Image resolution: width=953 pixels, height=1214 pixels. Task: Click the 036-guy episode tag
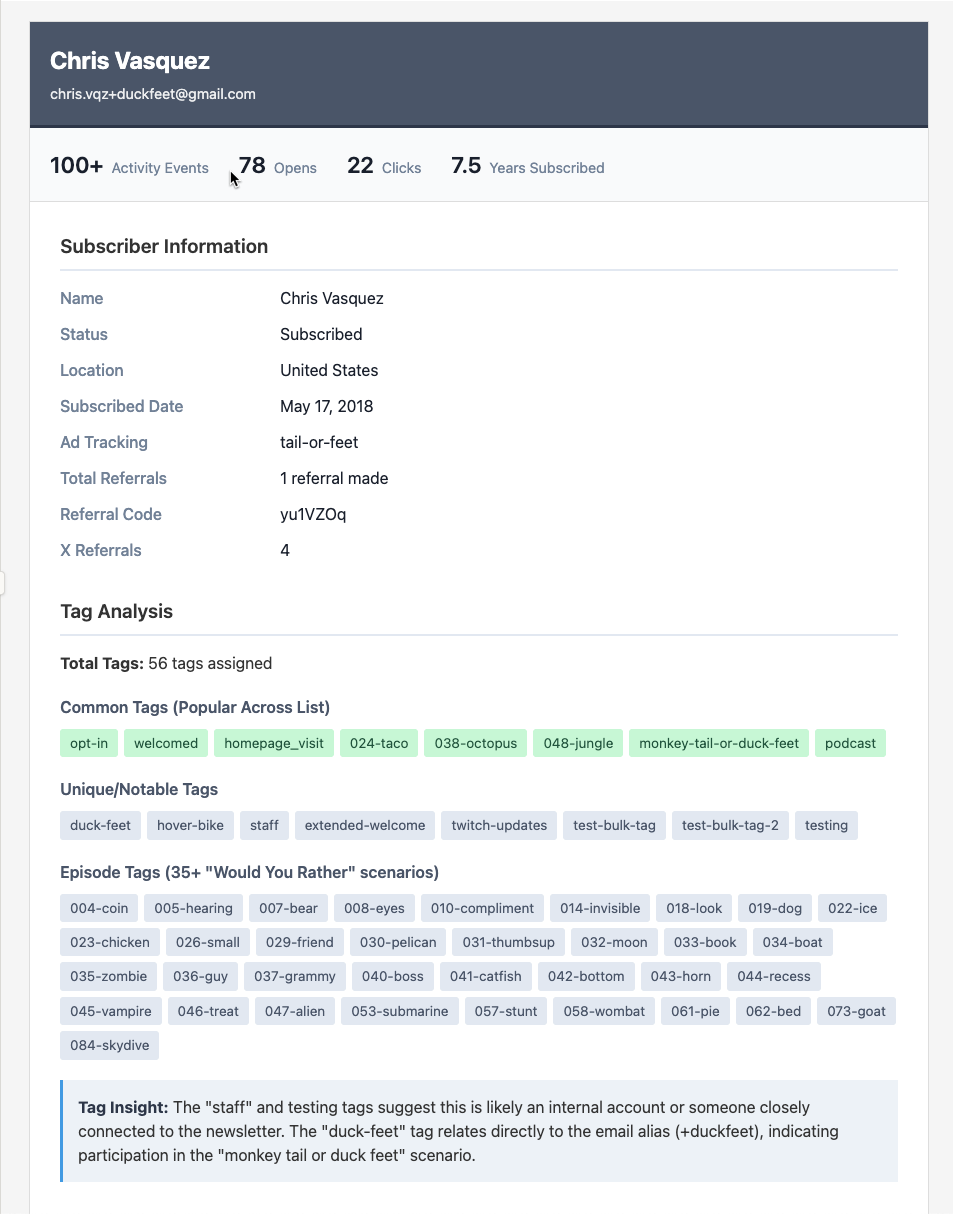click(x=200, y=976)
